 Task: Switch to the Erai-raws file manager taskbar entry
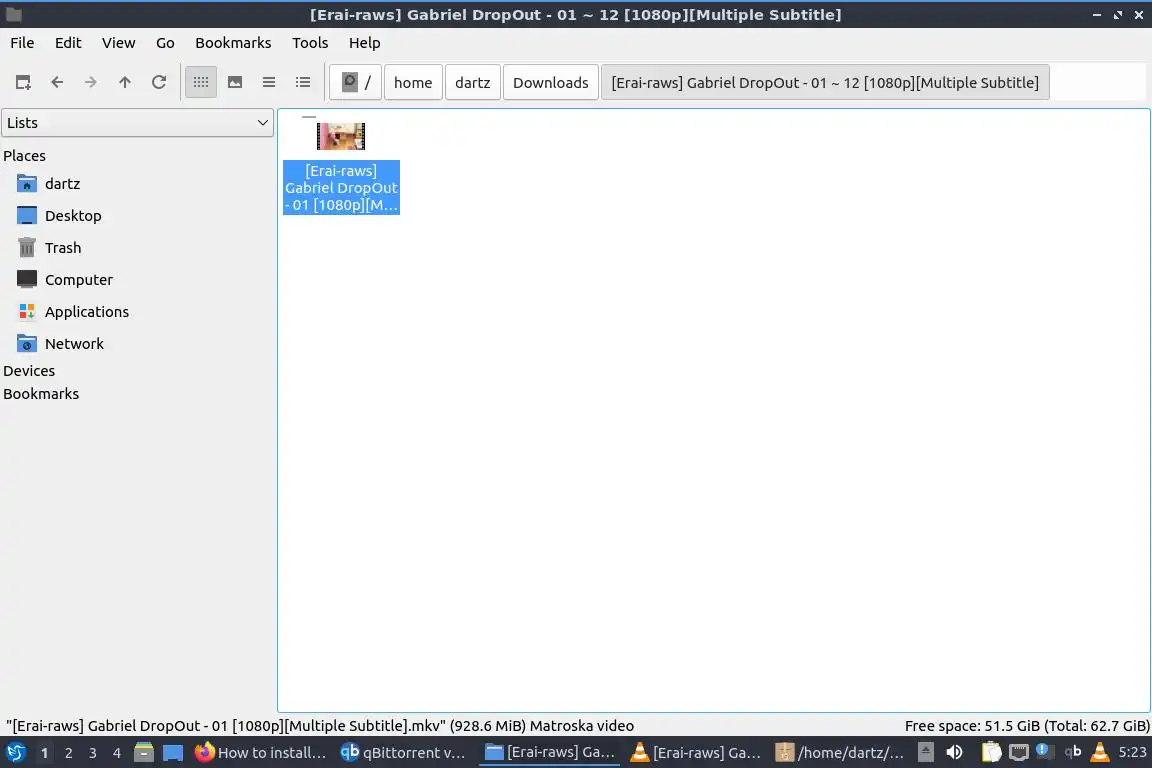pyautogui.click(x=550, y=753)
